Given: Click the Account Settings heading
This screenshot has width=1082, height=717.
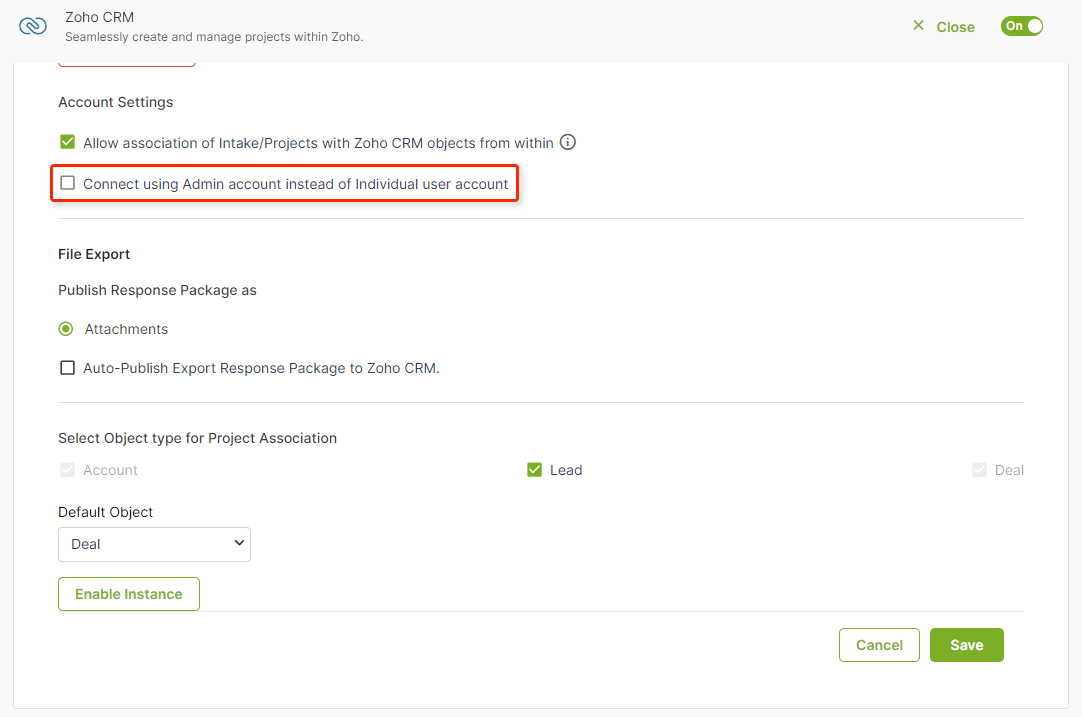Looking at the screenshot, I should [x=116, y=102].
